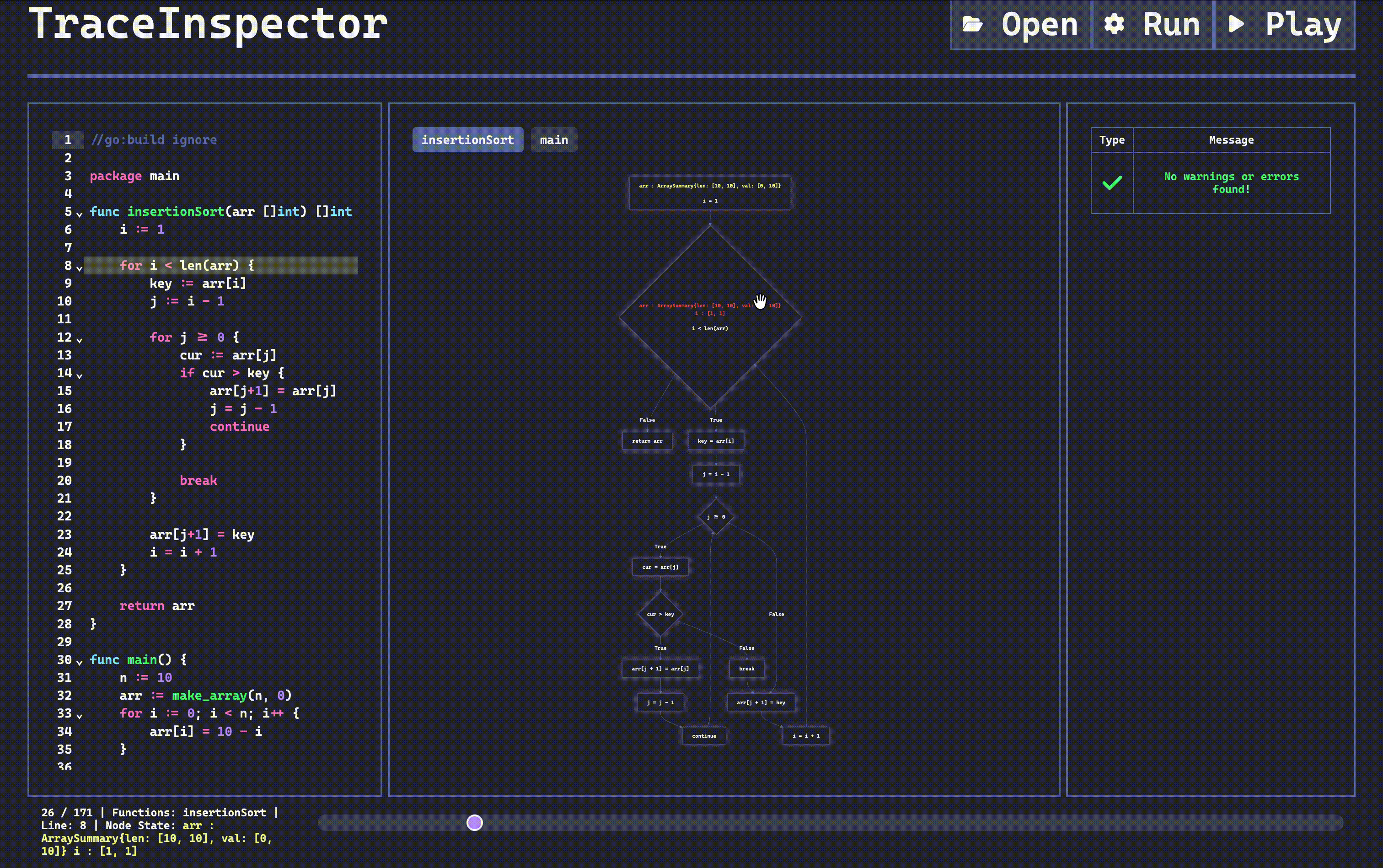Collapse the fold arrow at line 33

79,716
